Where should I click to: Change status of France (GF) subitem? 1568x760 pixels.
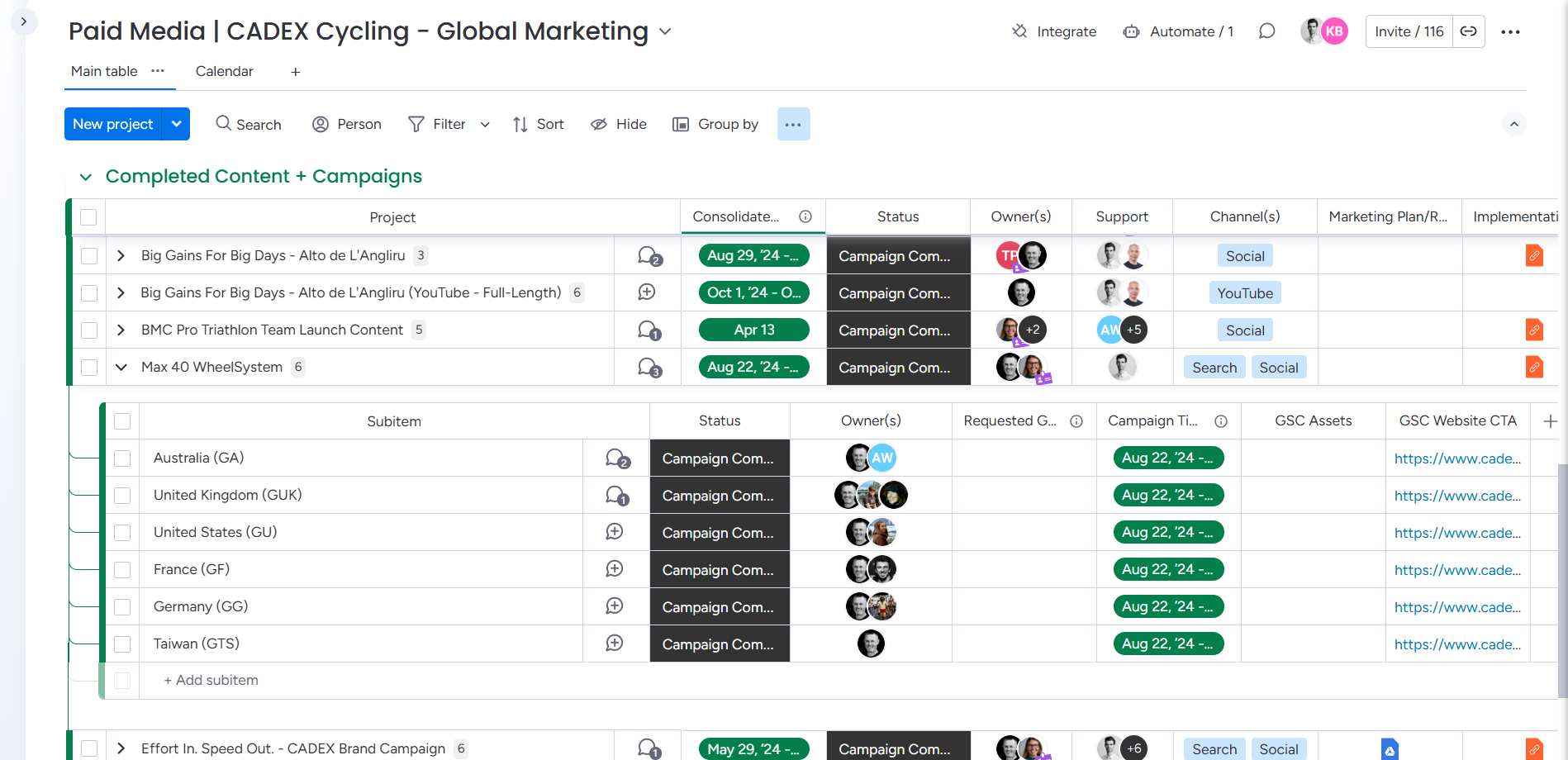coord(720,570)
